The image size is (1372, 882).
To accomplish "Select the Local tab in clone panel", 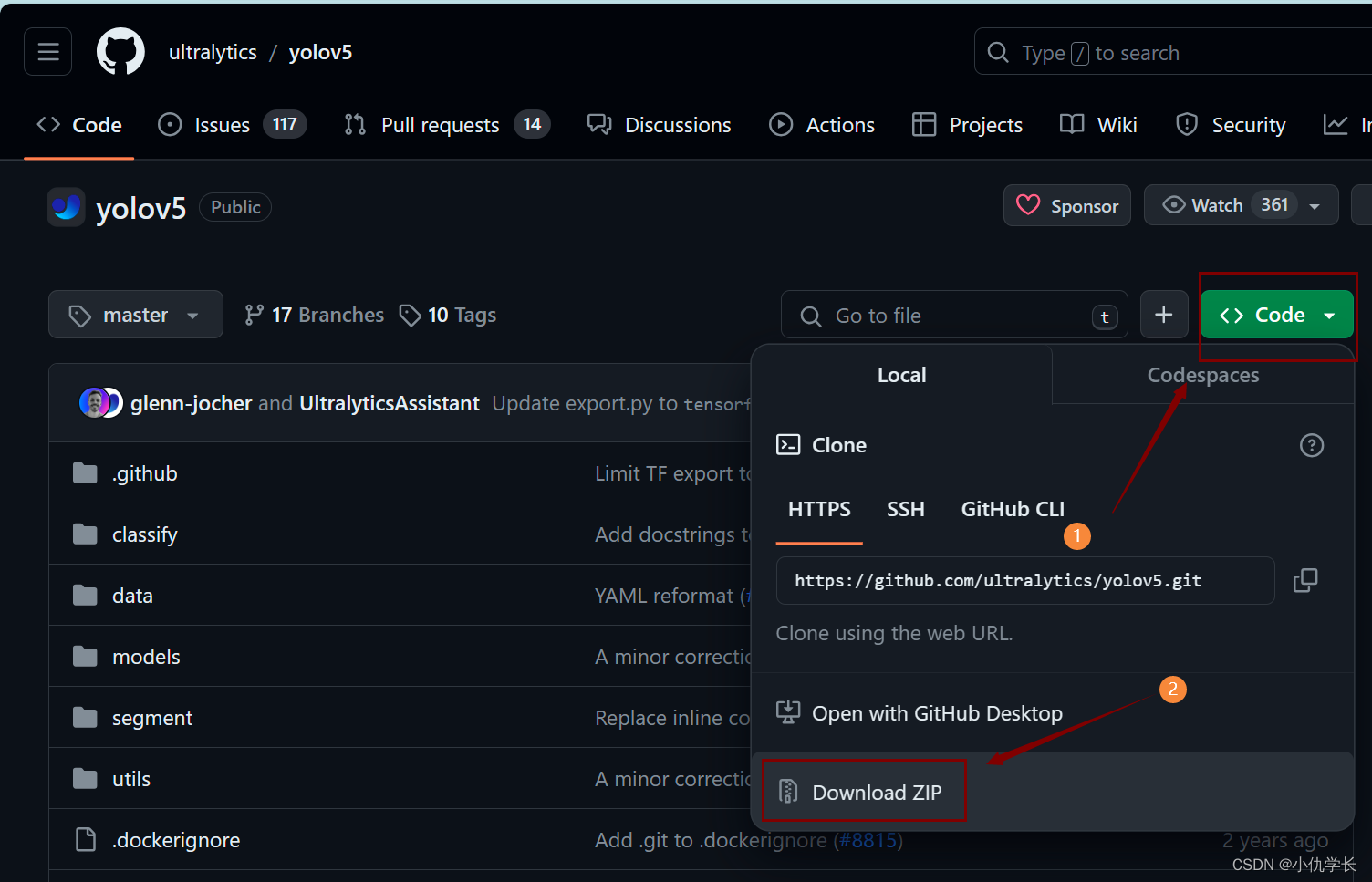I will [901, 375].
